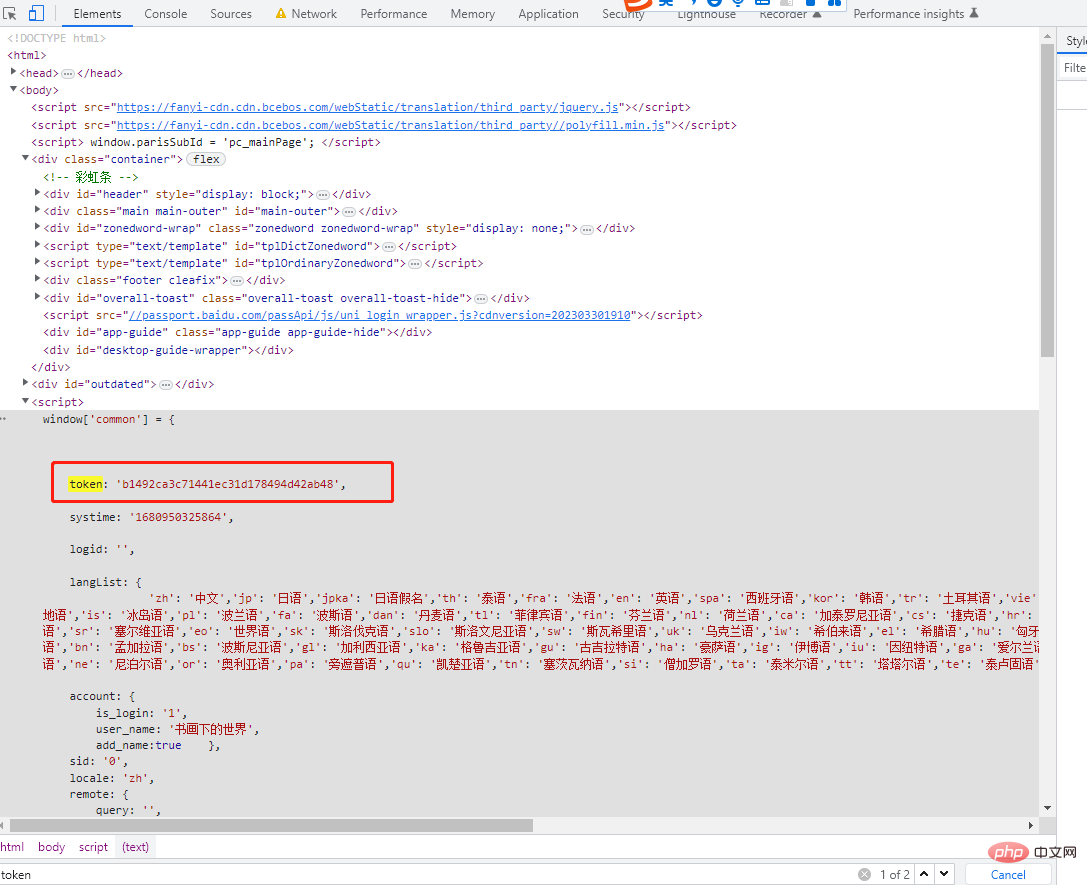Click the scroll down arrow of vertical scrollbar
The image size is (1087, 885).
[x=1047, y=808]
